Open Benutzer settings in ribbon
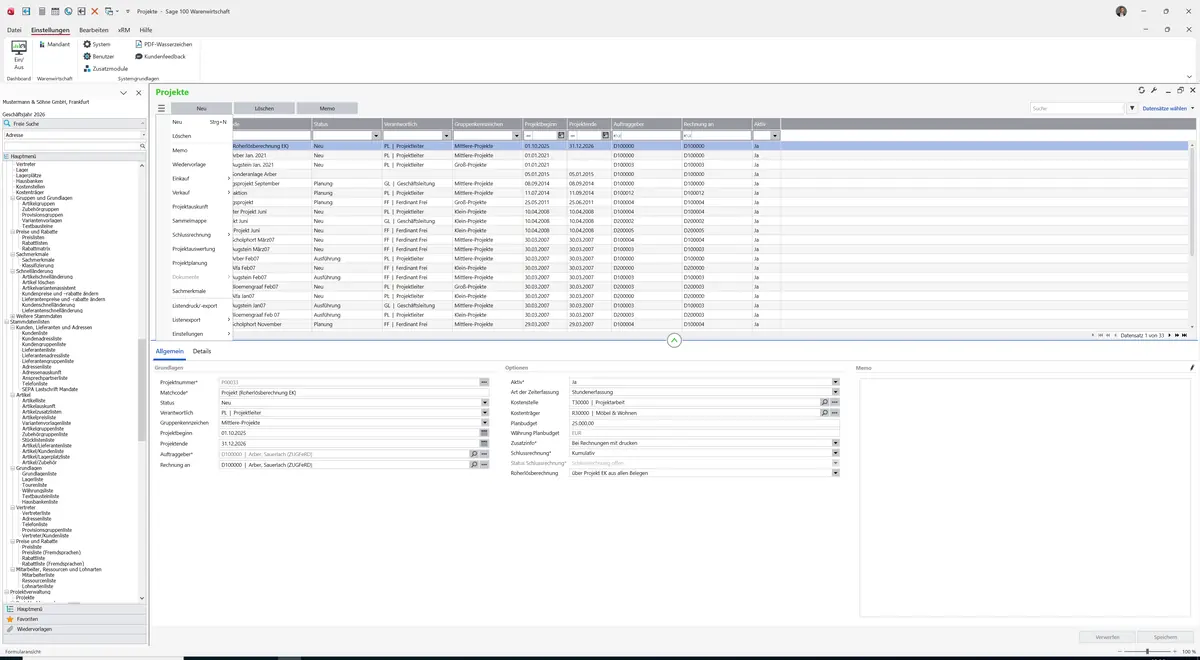Screen dimensions: 1200x660 point(99,56)
